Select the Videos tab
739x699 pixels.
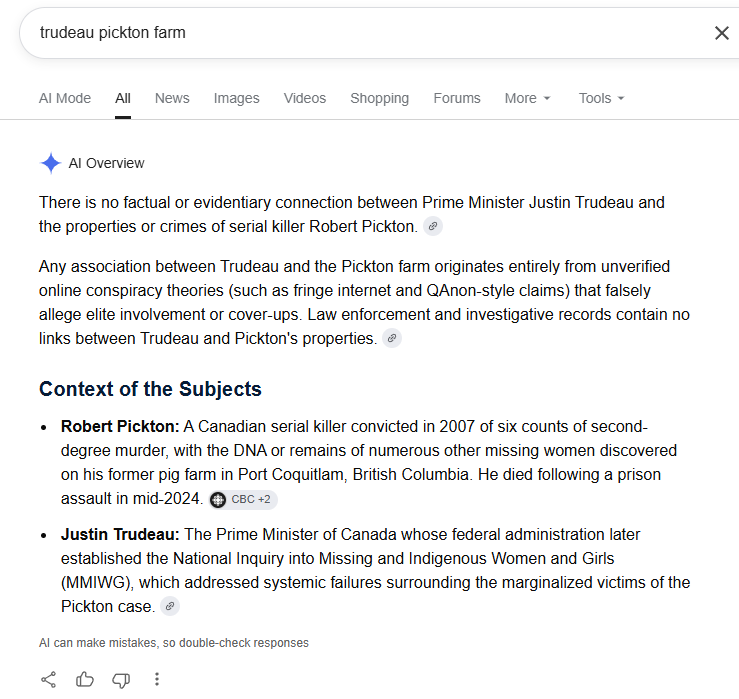click(304, 98)
